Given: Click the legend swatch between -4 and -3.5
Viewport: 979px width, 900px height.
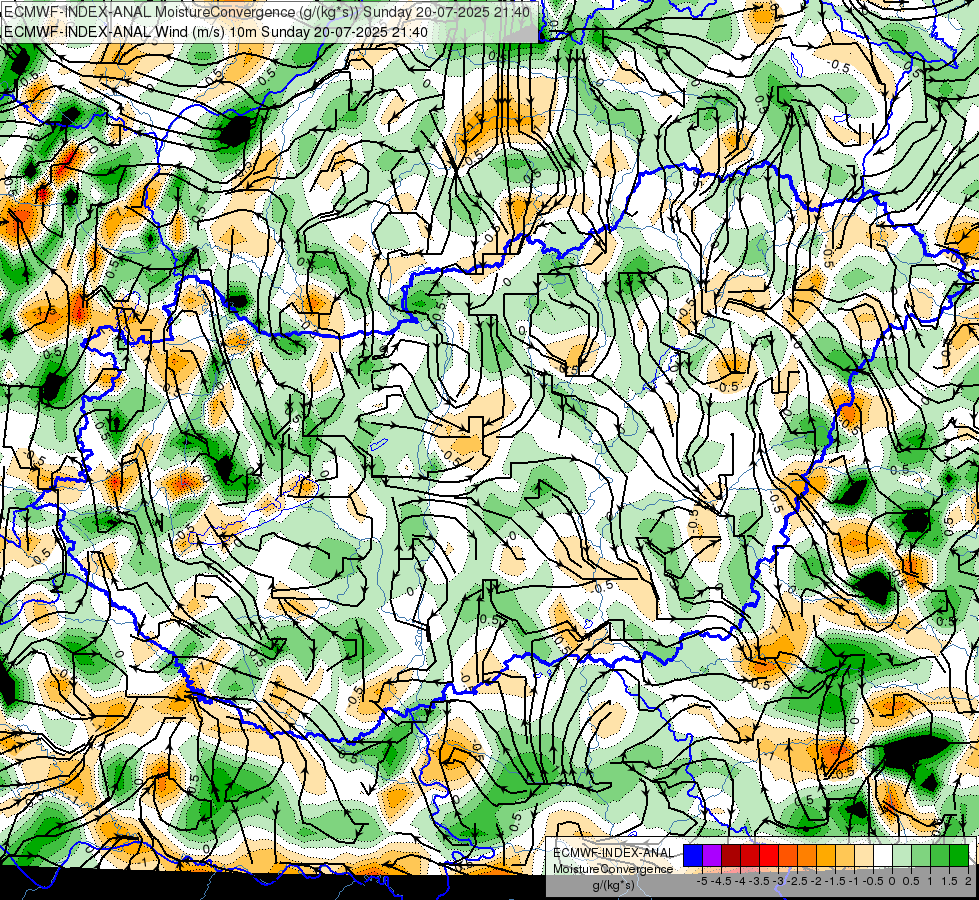Looking at the screenshot, I should 750,856.
